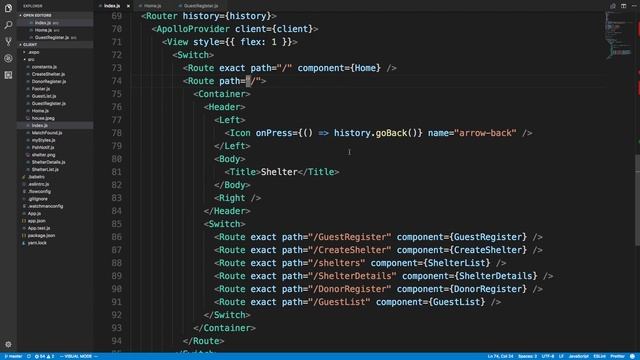
Task: Click Prettier in the status bar
Action: (x=618, y=356)
